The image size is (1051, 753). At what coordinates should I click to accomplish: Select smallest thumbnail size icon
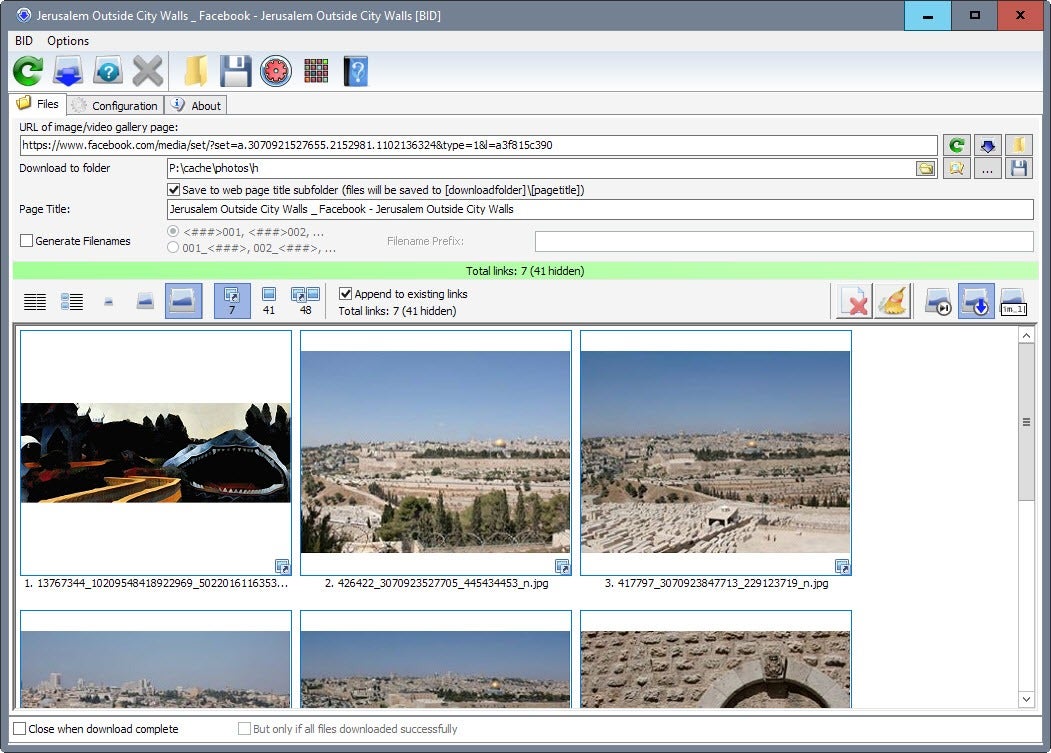pos(109,302)
